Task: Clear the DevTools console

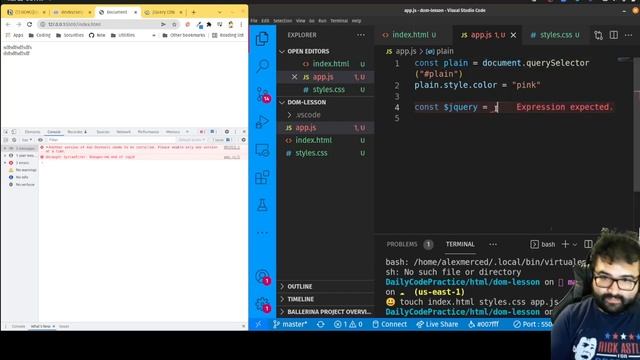Action: click(x=14, y=140)
